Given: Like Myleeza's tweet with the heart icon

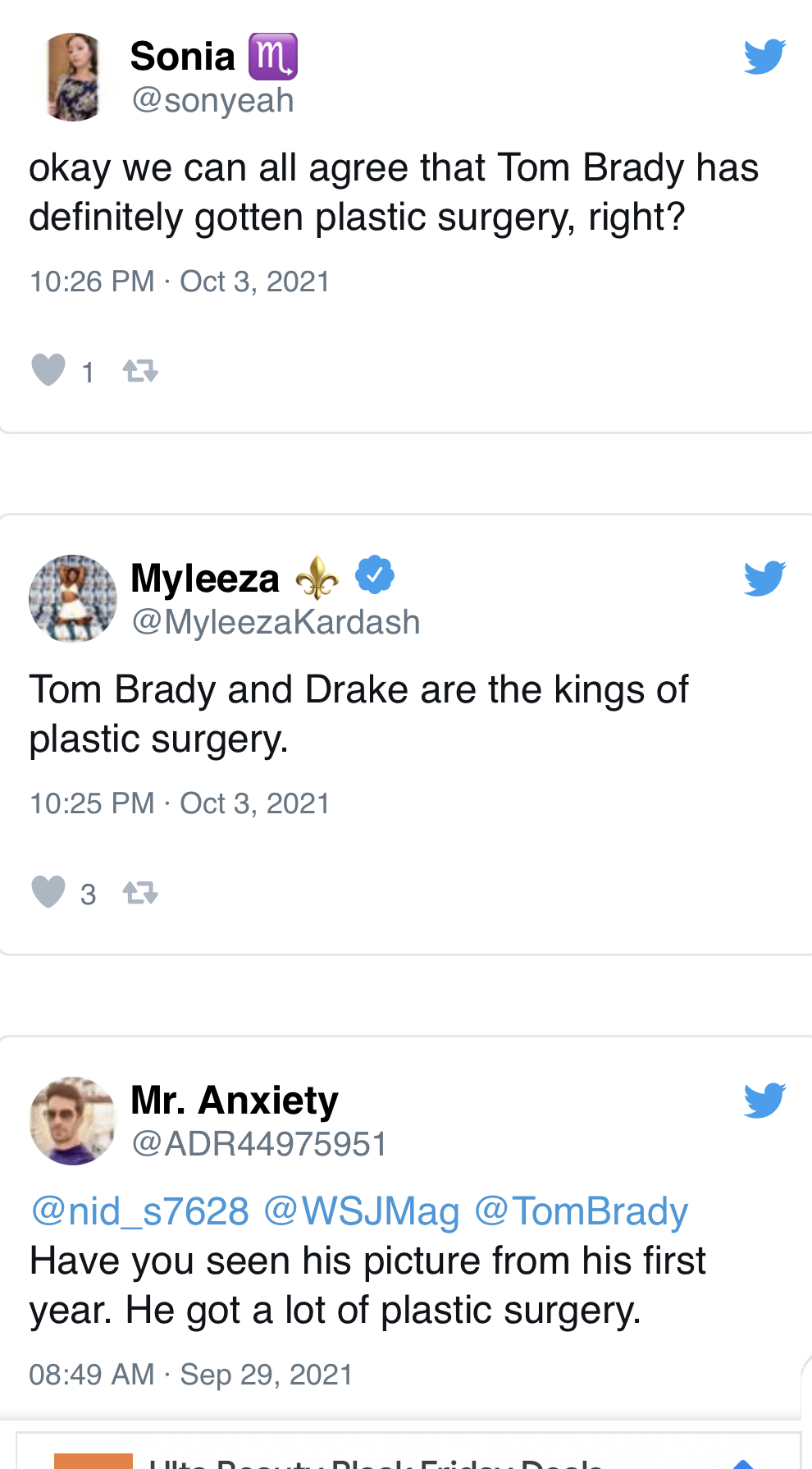Looking at the screenshot, I should [x=48, y=891].
